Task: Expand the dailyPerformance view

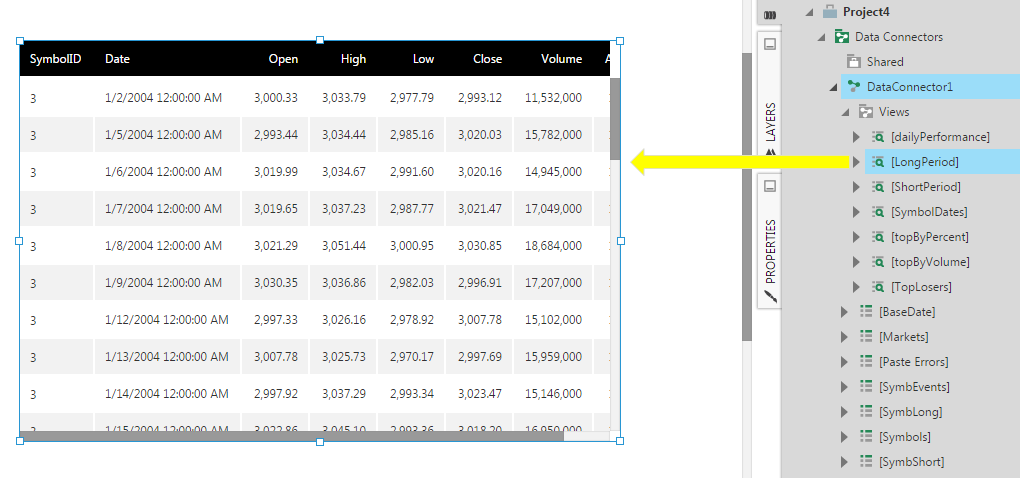Action: pyautogui.click(x=857, y=137)
